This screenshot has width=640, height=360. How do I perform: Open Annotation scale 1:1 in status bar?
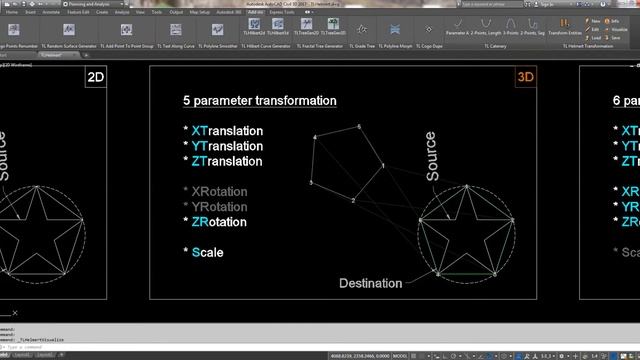click(546, 356)
